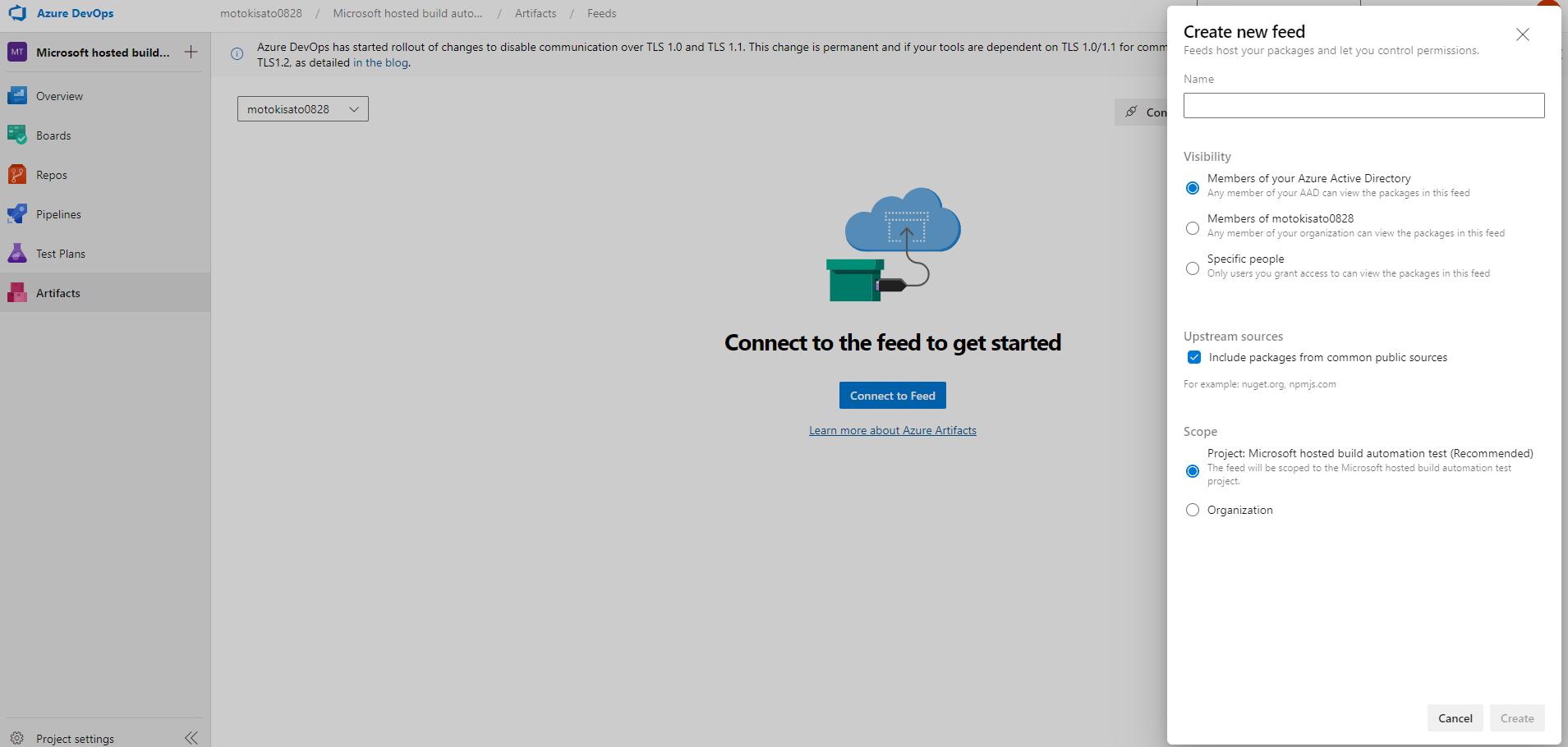Click the Connect to Feed button

893,396
